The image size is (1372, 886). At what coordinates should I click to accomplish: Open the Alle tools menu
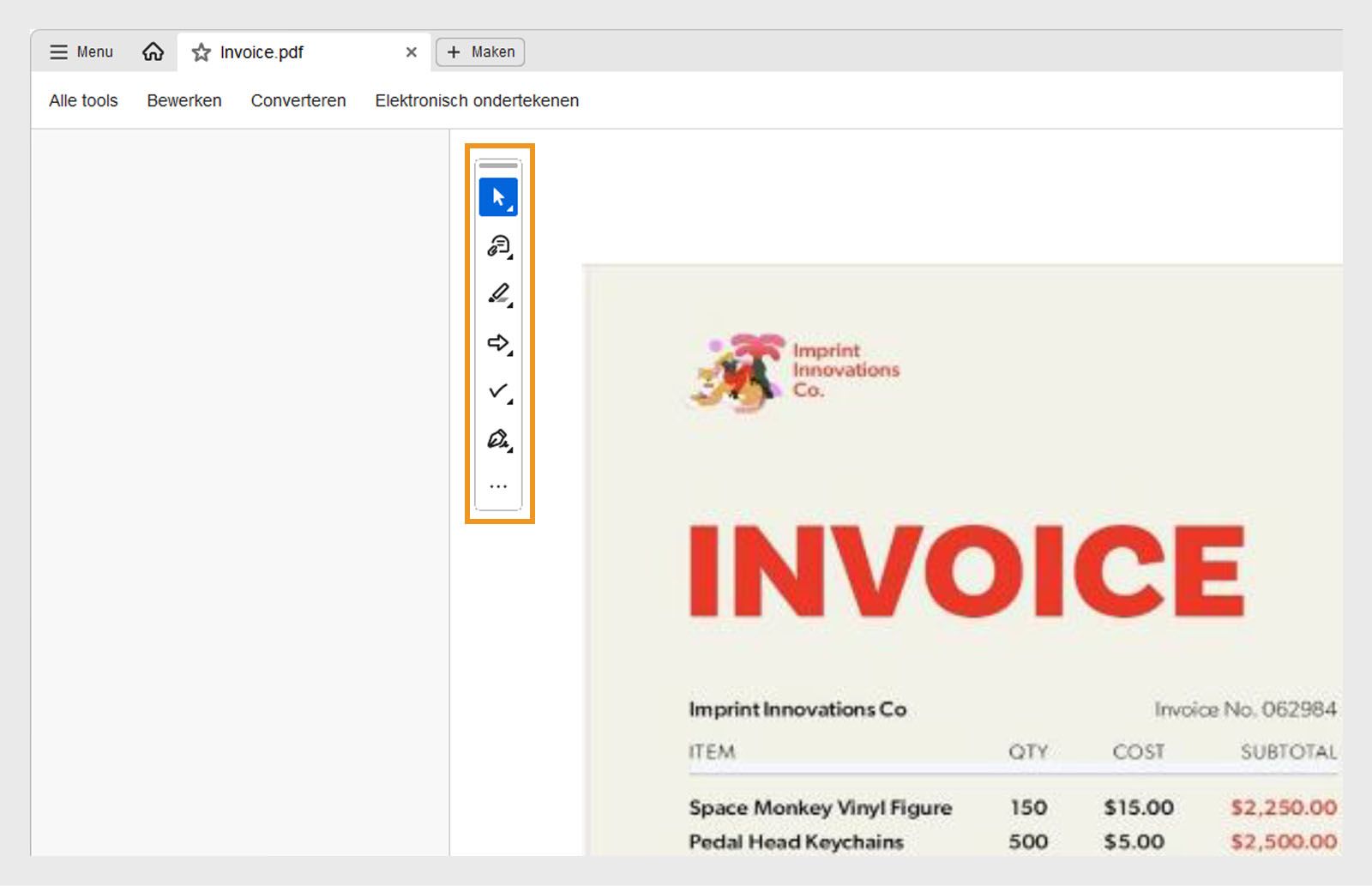(83, 100)
